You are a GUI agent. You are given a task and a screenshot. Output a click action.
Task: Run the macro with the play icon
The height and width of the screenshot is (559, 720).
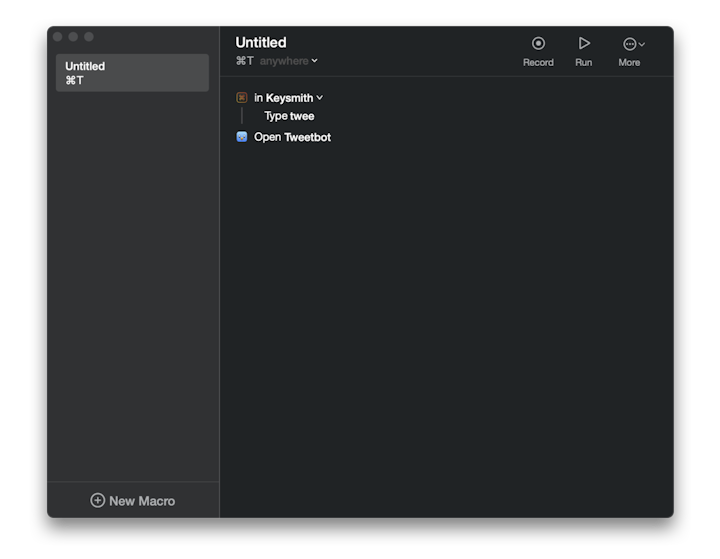click(584, 44)
